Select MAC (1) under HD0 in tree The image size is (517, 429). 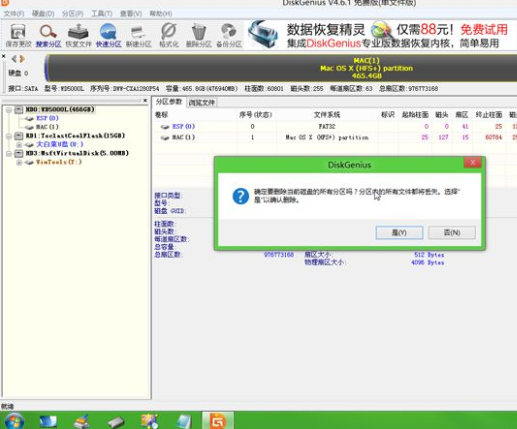click(47, 127)
